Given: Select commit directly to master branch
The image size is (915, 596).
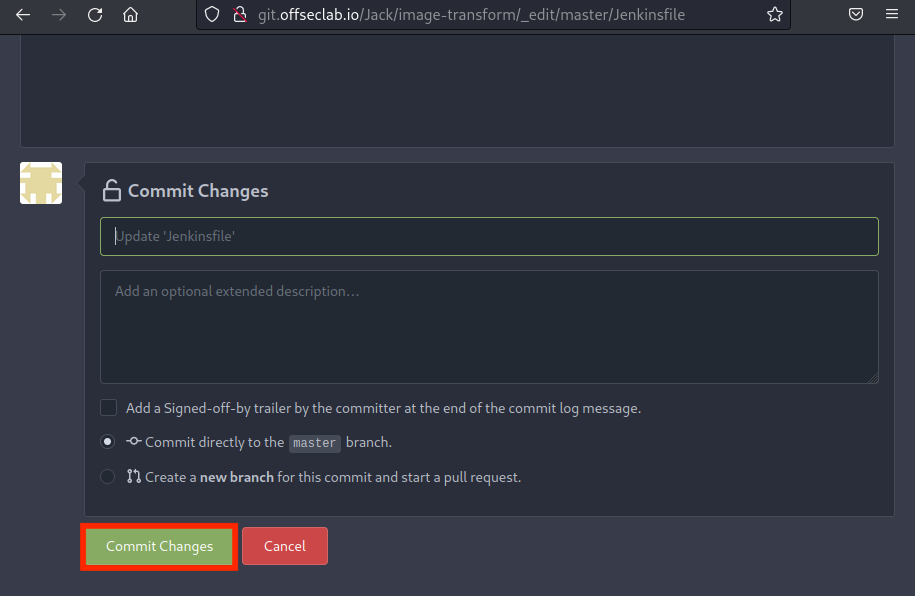Looking at the screenshot, I should coord(108,442).
